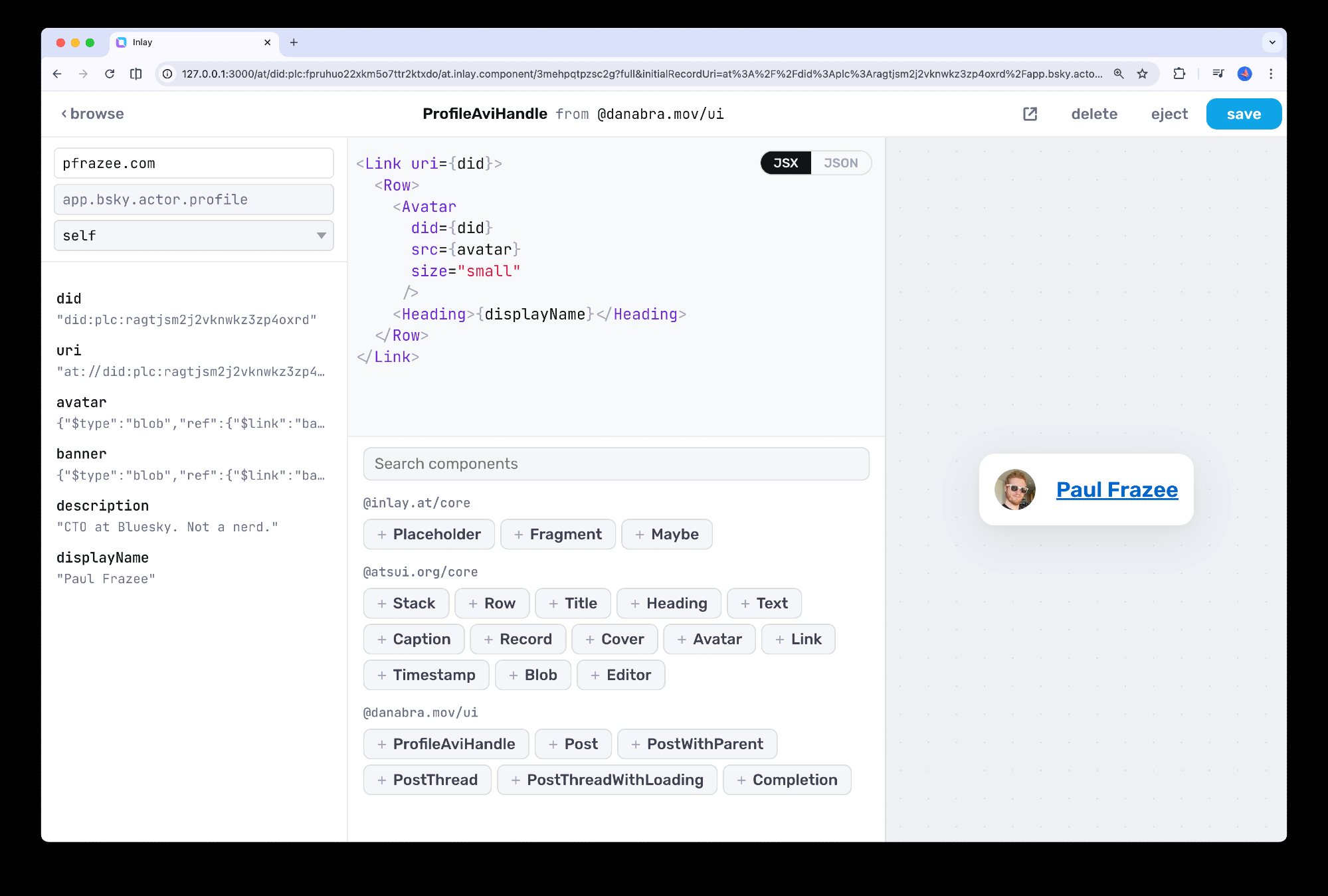
Task: Focus the Search components field
Action: [x=616, y=464]
